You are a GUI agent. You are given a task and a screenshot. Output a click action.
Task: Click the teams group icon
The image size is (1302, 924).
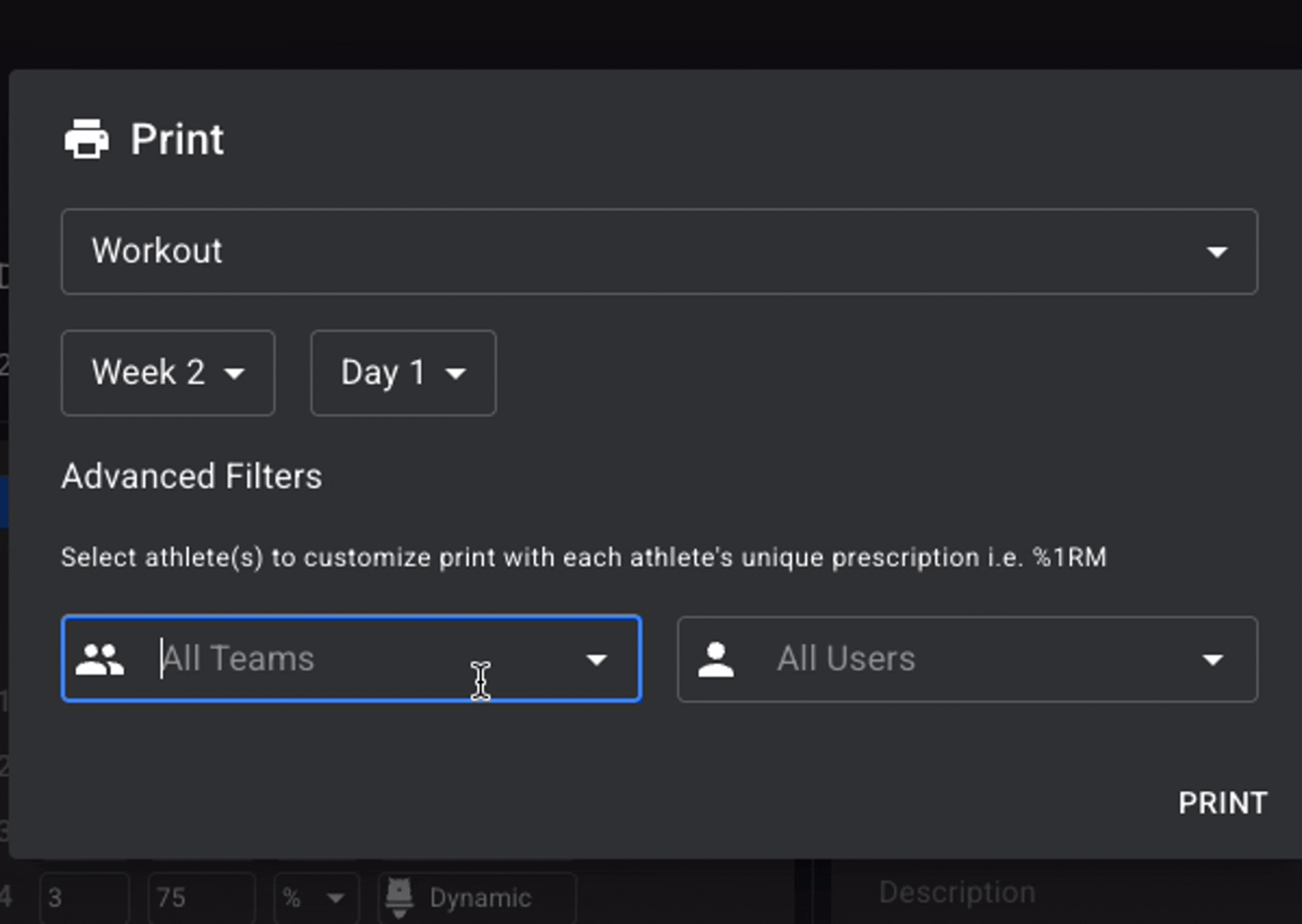click(x=99, y=659)
